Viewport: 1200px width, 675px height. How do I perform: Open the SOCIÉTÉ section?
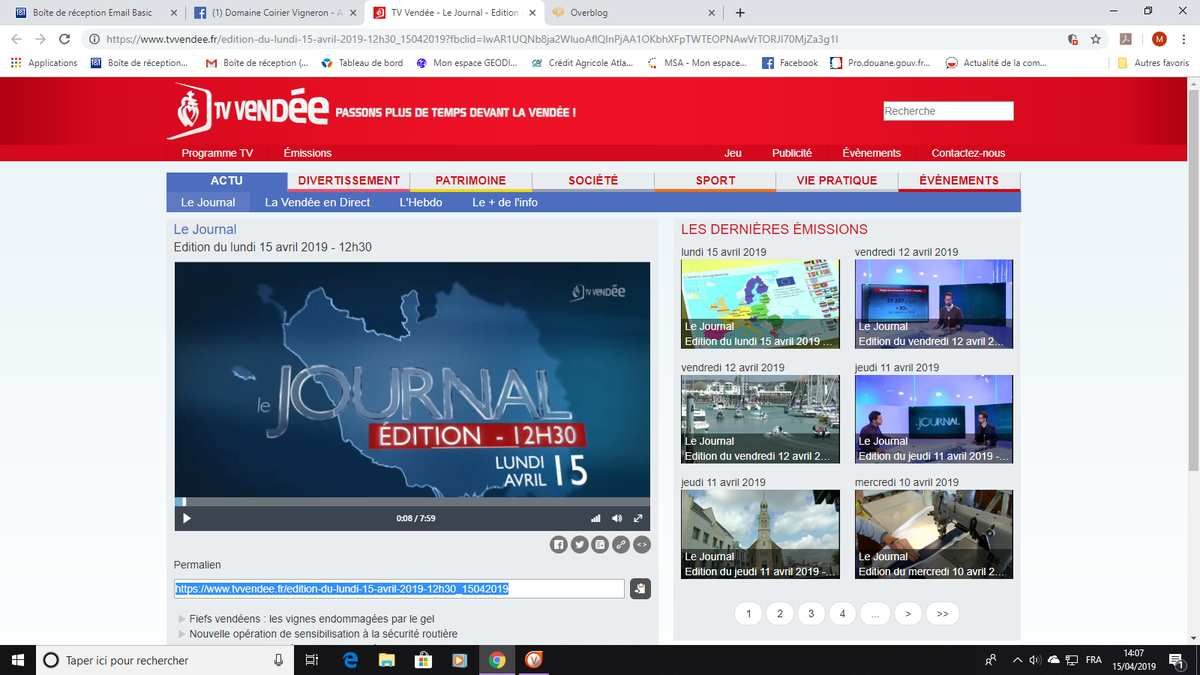[593, 181]
